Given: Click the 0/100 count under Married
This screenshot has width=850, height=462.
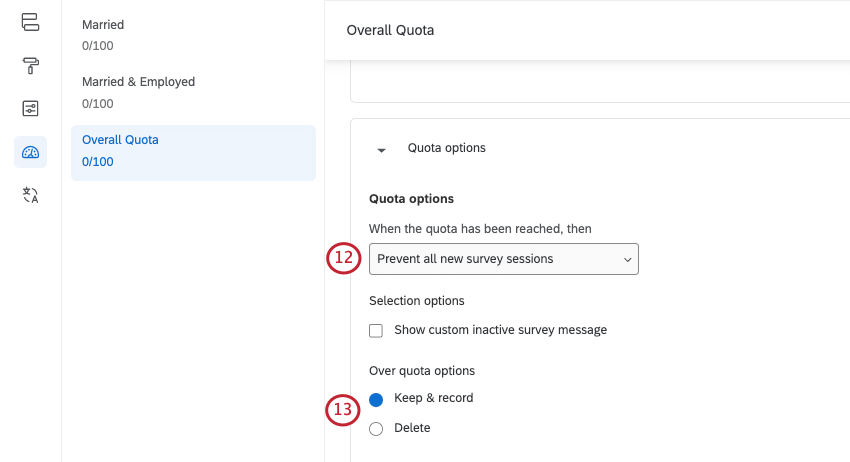Looking at the screenshot, I should (x=97, y=46).
